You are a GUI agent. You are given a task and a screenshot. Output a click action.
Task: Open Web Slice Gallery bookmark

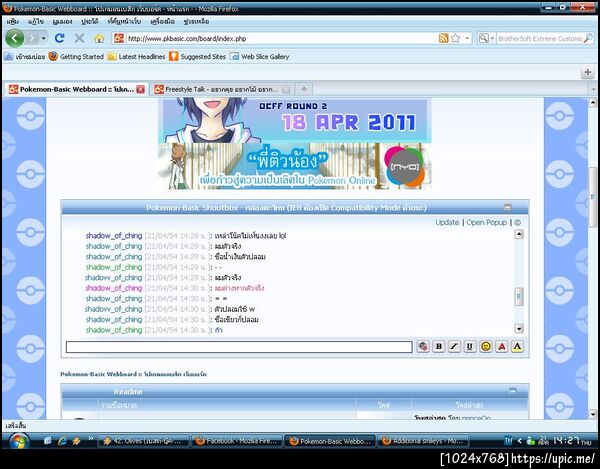259,57
